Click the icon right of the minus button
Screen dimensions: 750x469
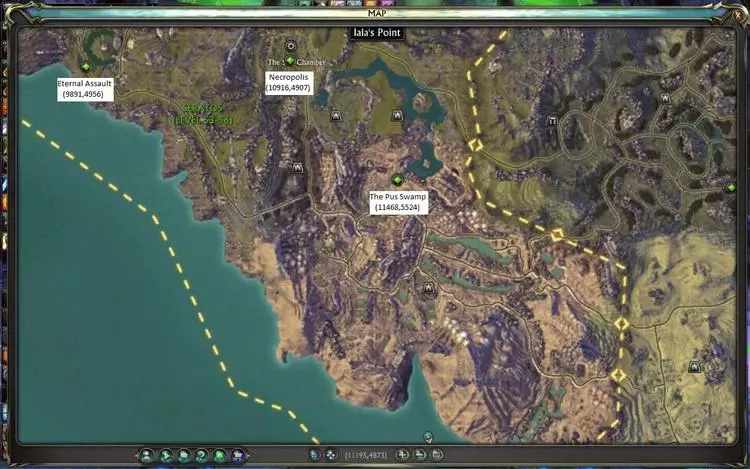coord(437,455)
